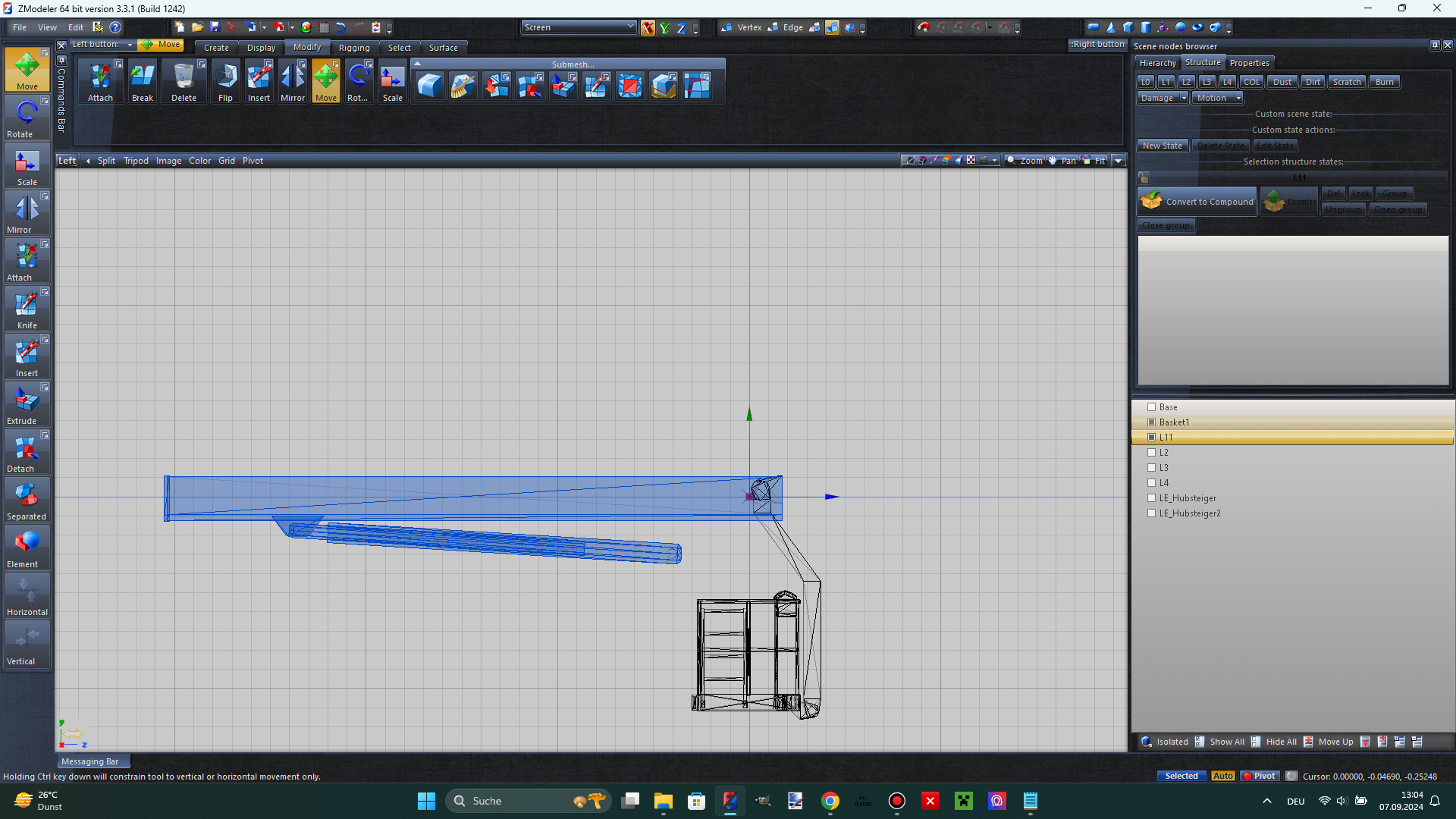
Task: Expand the Motion dropdown arrow
Action: 1238,98
